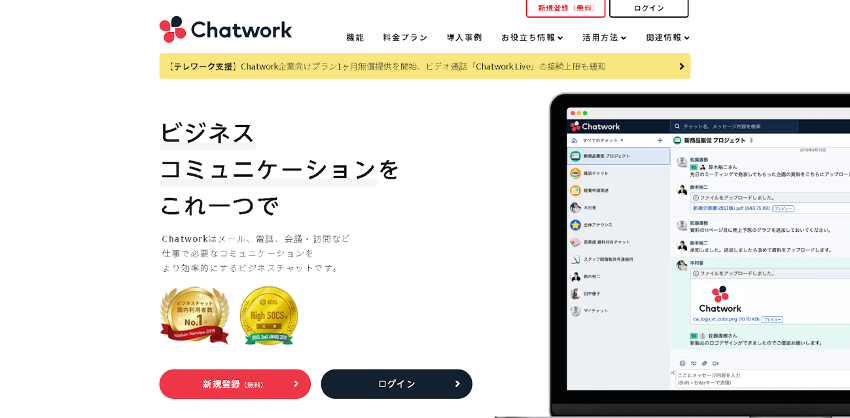This screenshot has height=418, width=850.
Task: Click 木村香's avatar on the green message
Action: [682, 265]
